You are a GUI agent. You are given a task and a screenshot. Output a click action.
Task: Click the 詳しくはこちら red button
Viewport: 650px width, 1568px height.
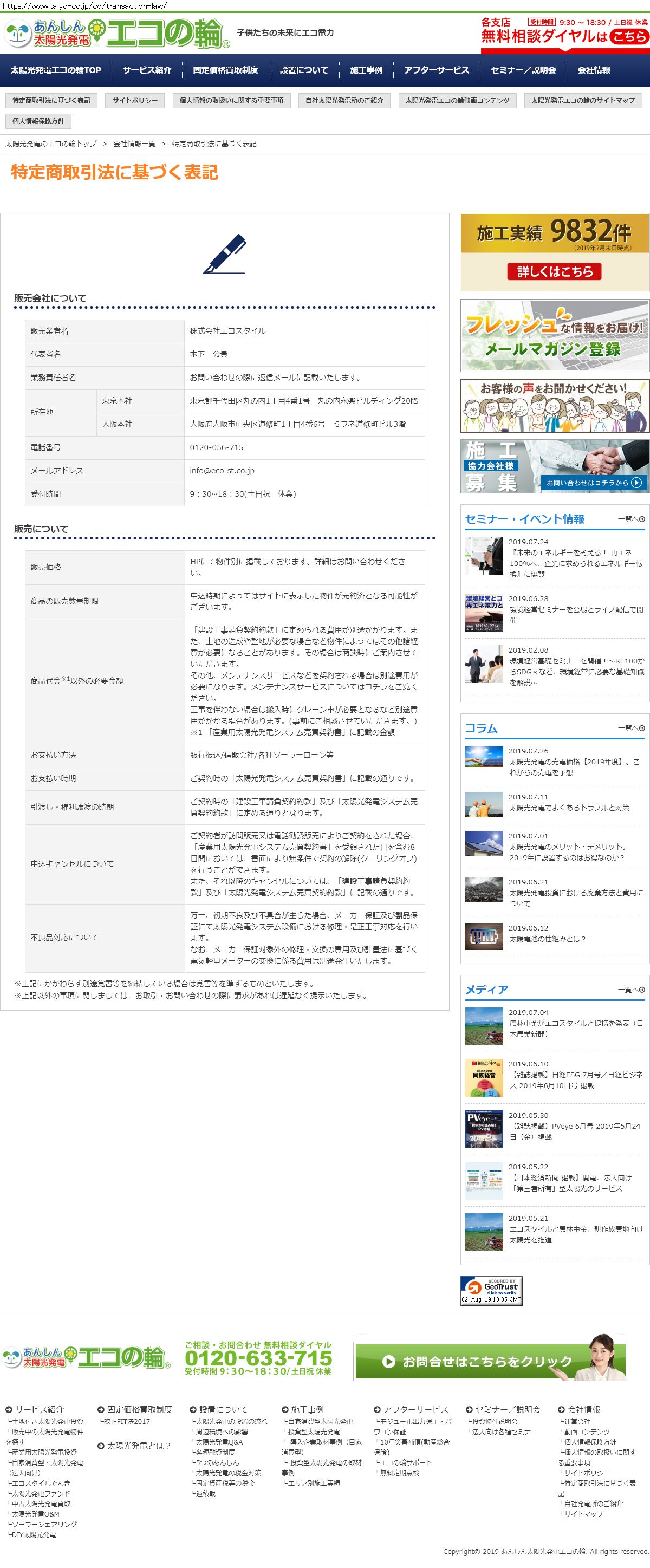[x=554, y=271]
